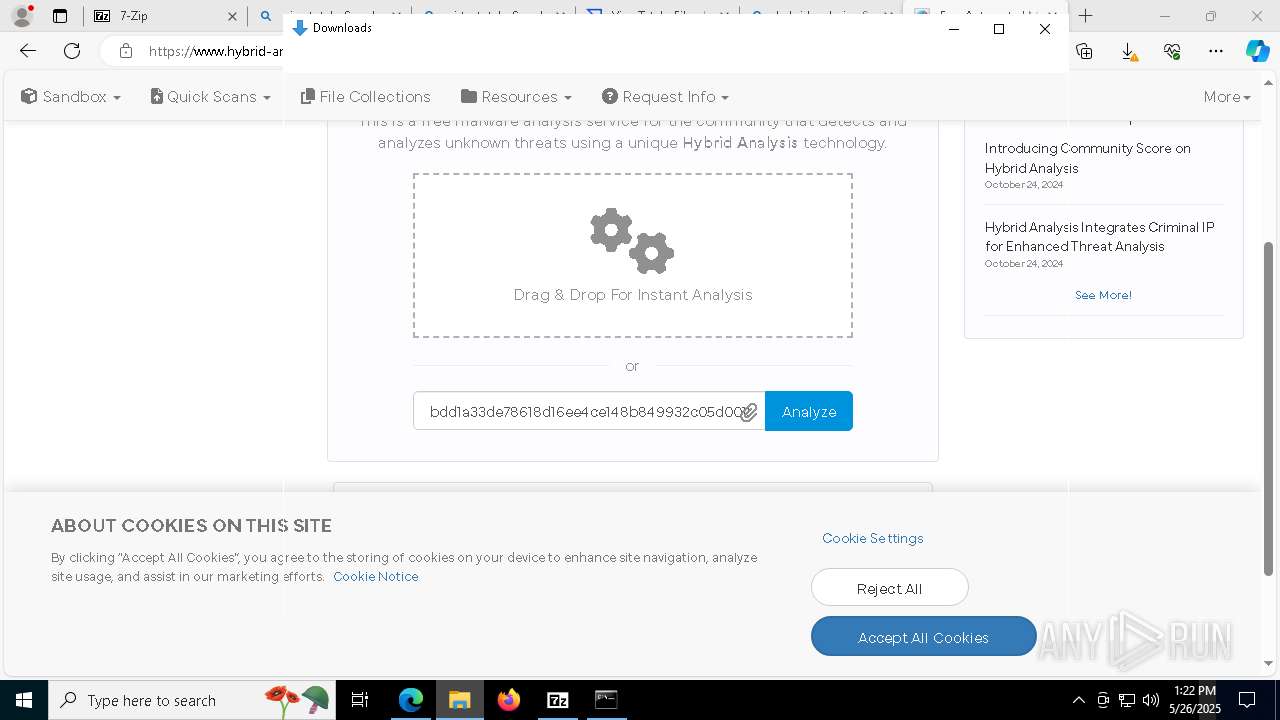This screenshot has height=720, width=1280.
Task: Open Introducing Community Score on Hybrid Analysis article
Action: coord(1087,158)
